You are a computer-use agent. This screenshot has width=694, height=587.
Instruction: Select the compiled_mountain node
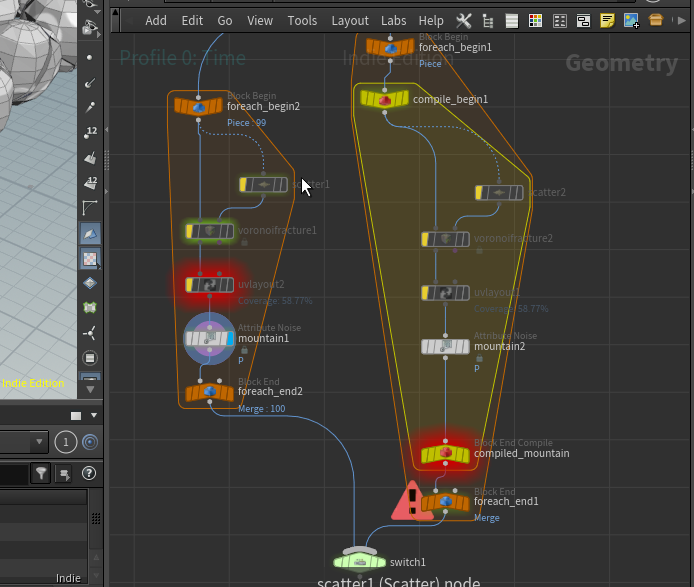[445, 455]
